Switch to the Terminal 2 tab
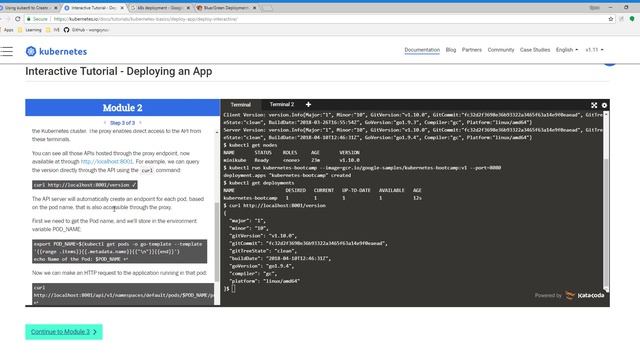The image size is (640, 360). point(282,104)
